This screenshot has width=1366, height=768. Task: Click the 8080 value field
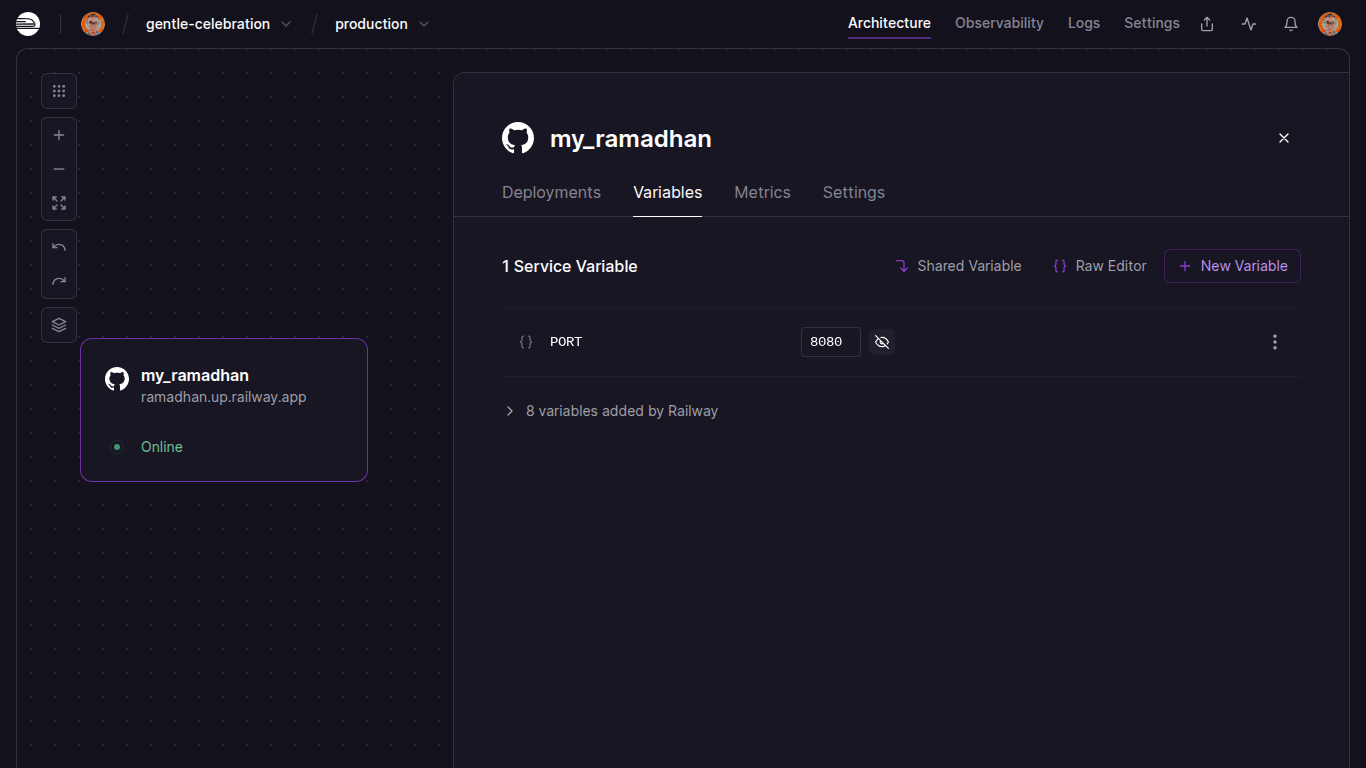point(831,342)
